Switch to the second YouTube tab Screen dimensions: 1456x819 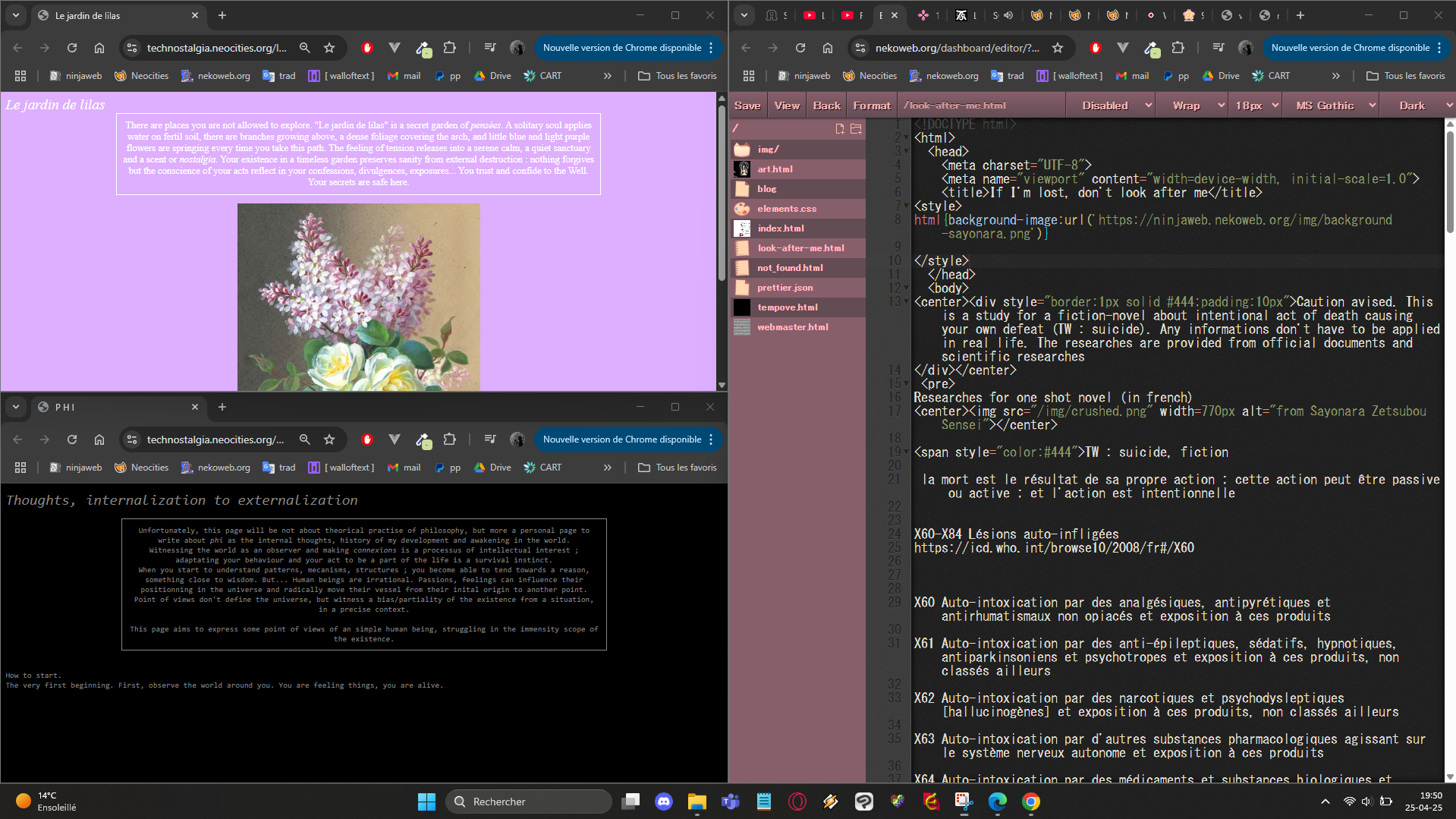coord(852,15)
